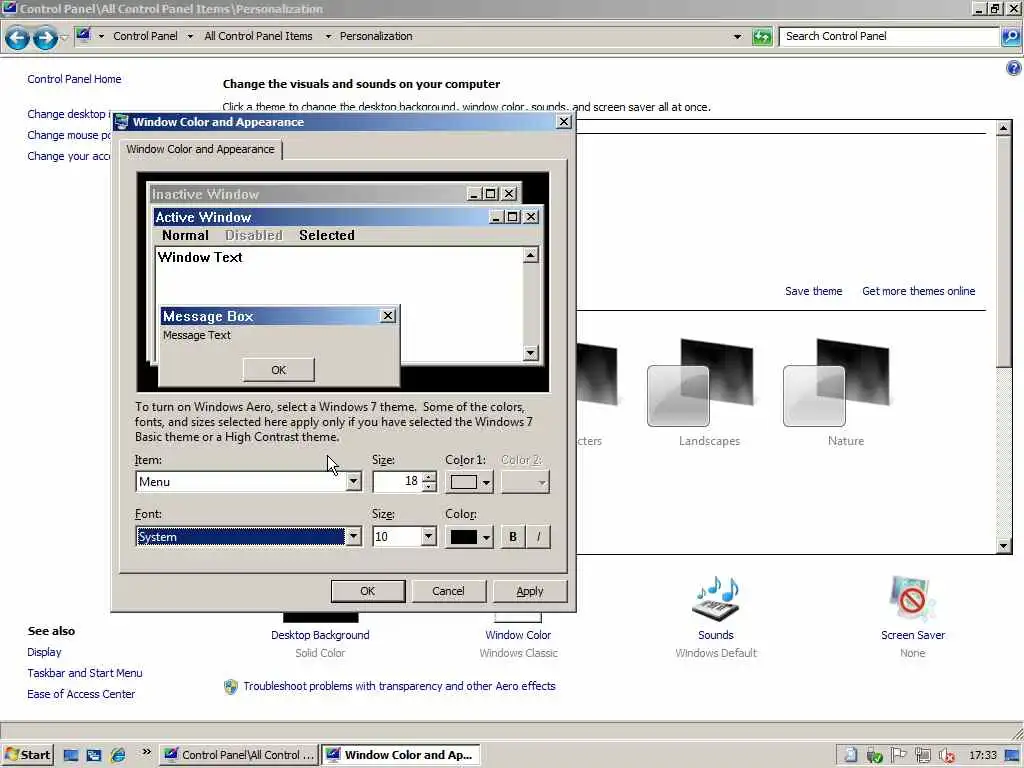Click the Save theme link
The image size is (1024, 768).
click(x=813, y=291)
